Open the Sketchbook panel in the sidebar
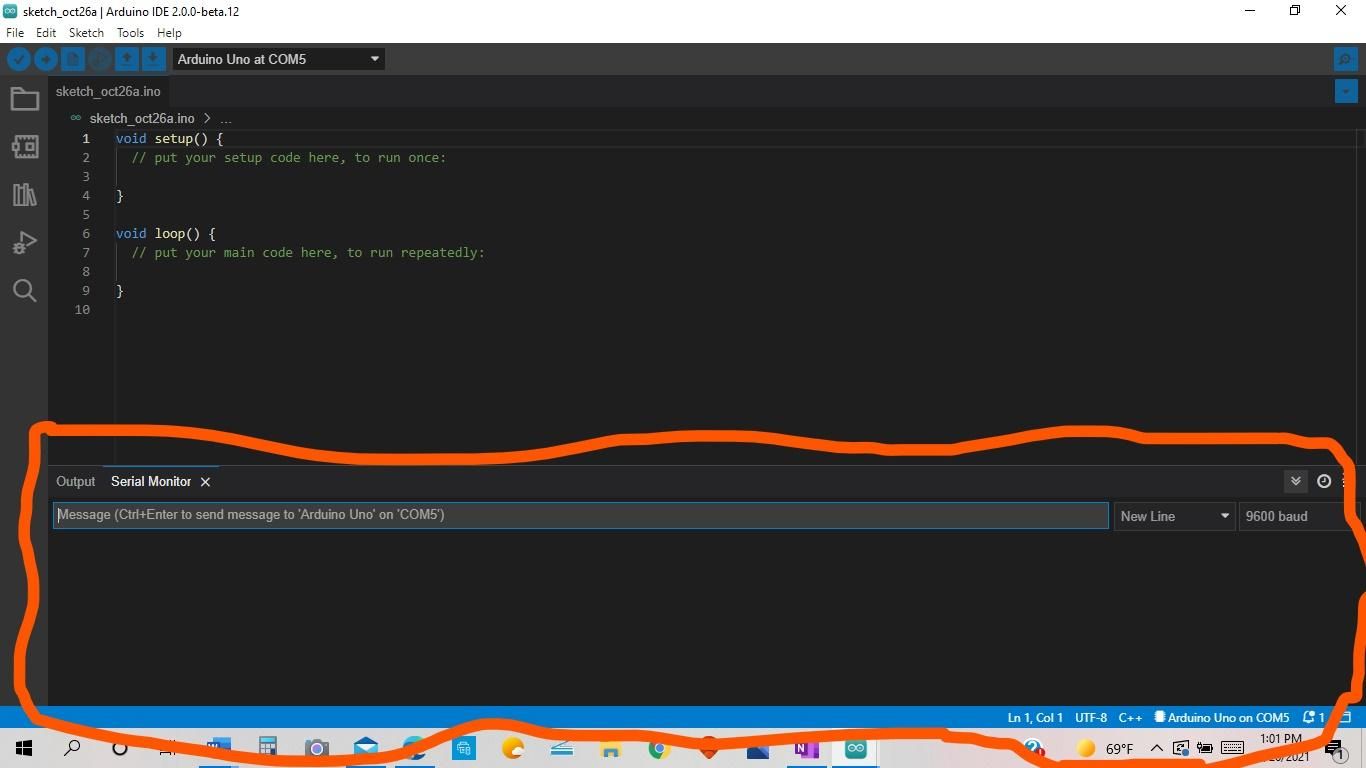The image size is (1366, 768). pos(24,98)
